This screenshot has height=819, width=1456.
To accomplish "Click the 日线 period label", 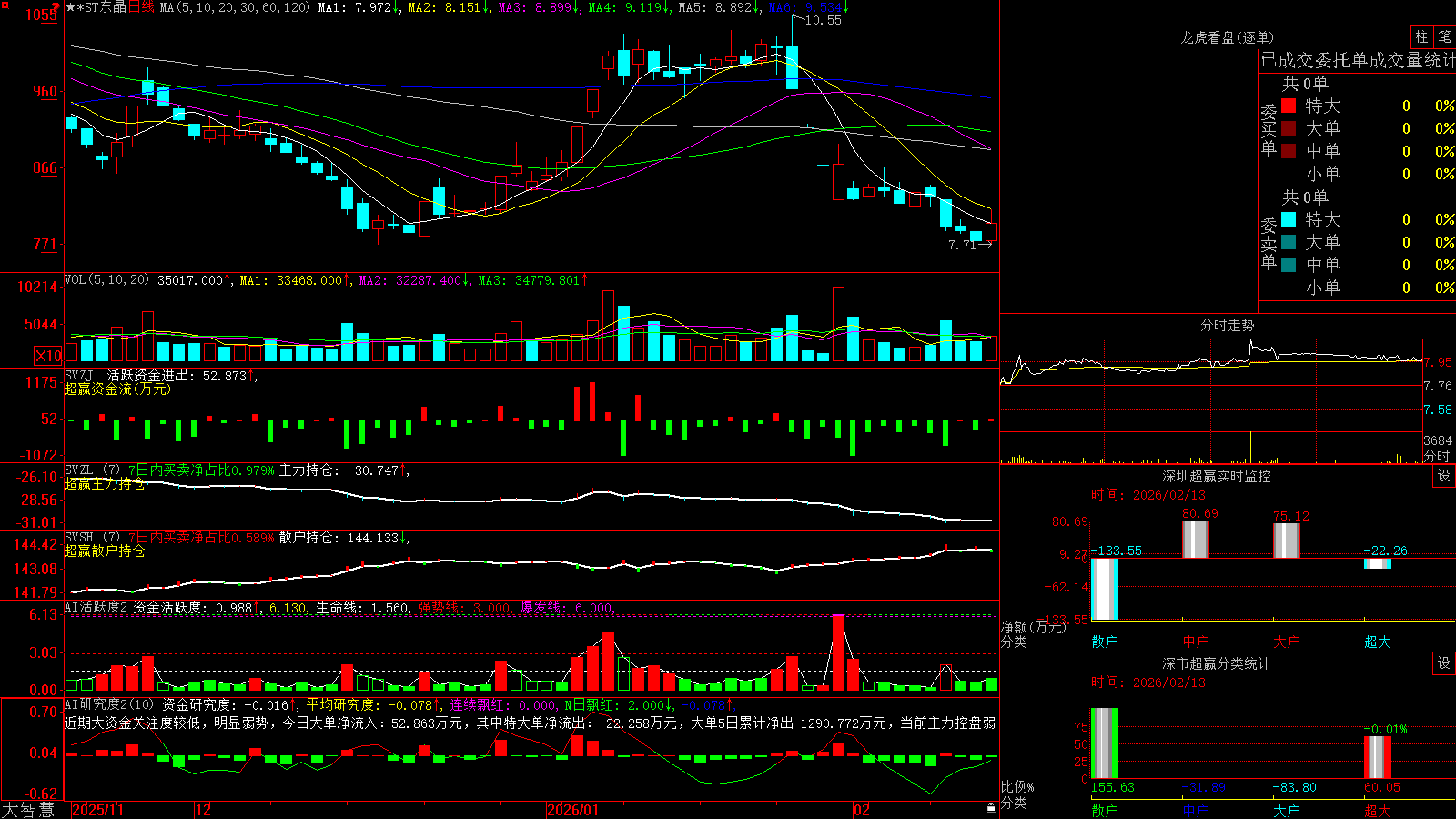I will point(141,7).
